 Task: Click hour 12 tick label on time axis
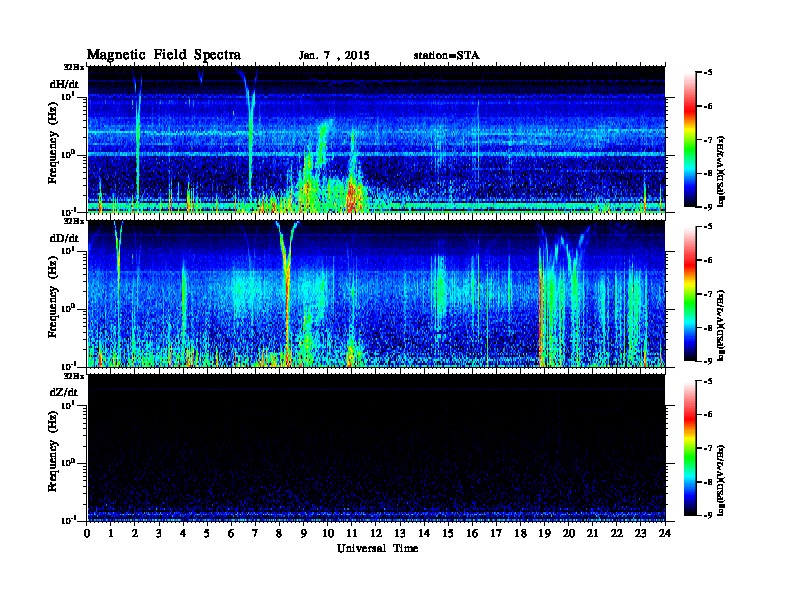pyautogui.click(x=376, y=533)
